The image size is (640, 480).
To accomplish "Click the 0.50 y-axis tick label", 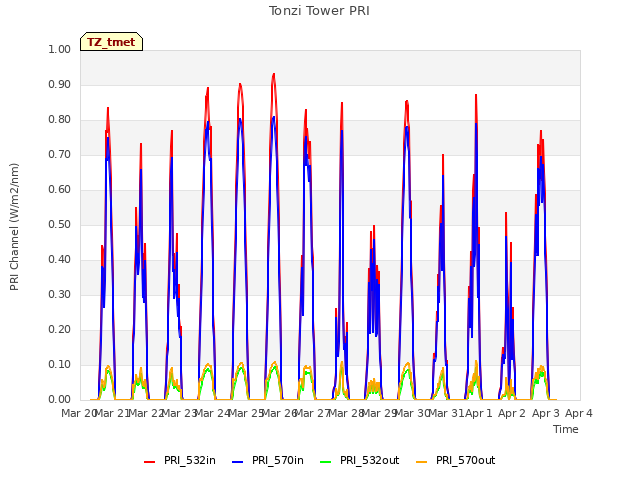I will (x=60, y=224).
